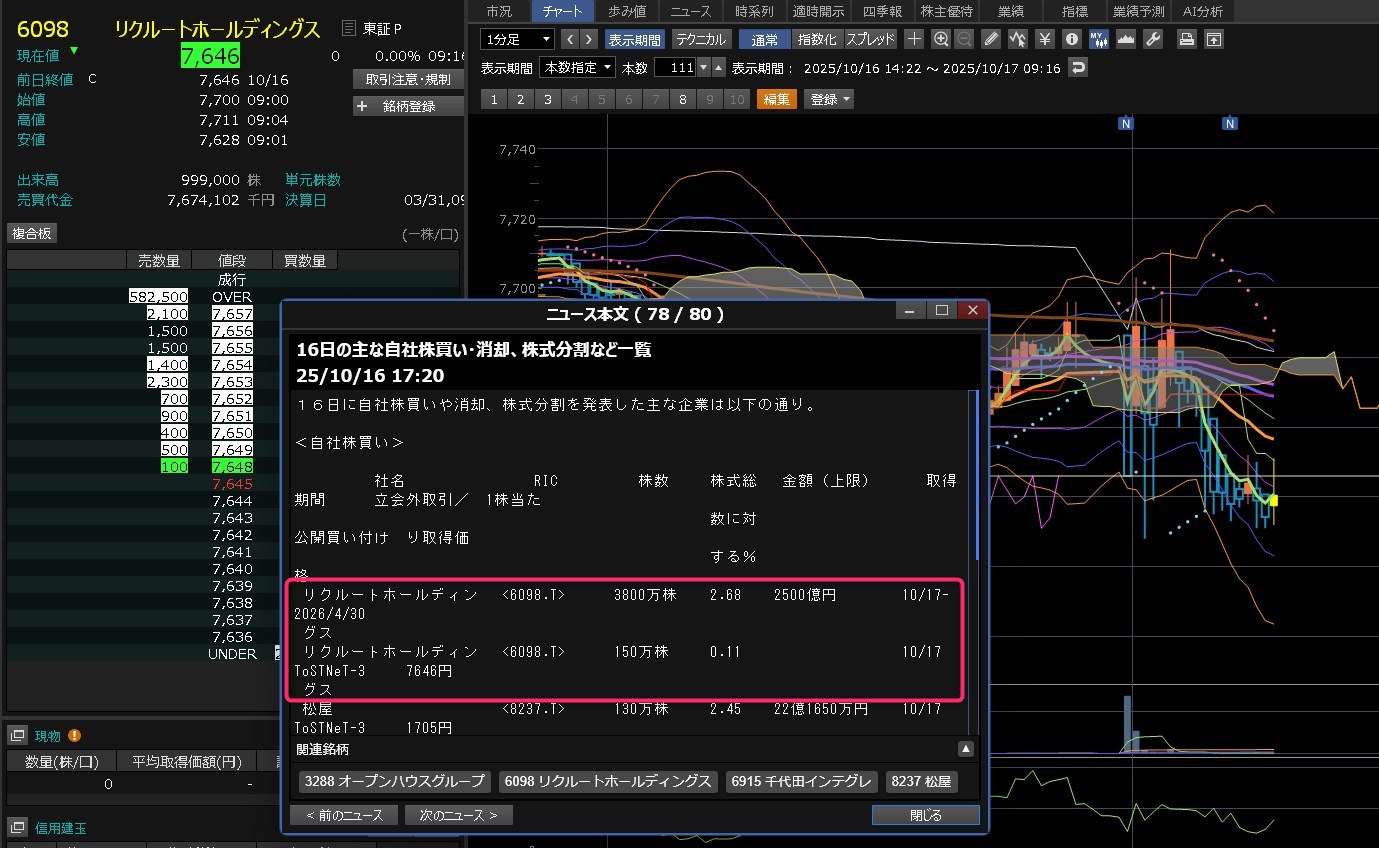Switch to the 歩み値 tab

(x=627, y=11)
